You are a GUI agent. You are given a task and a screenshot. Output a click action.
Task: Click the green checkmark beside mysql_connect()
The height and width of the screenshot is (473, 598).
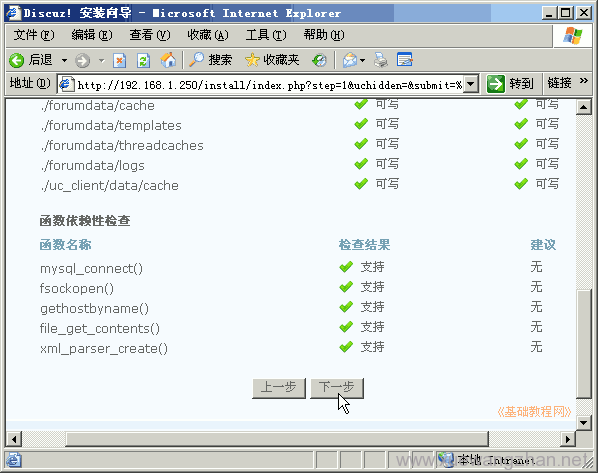coord(346,267)
